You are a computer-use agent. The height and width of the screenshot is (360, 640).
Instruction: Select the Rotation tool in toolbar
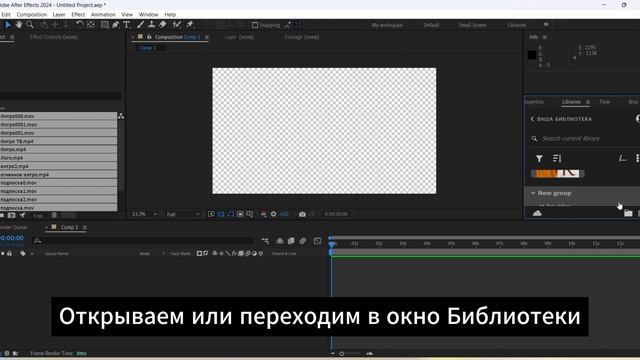80,25
